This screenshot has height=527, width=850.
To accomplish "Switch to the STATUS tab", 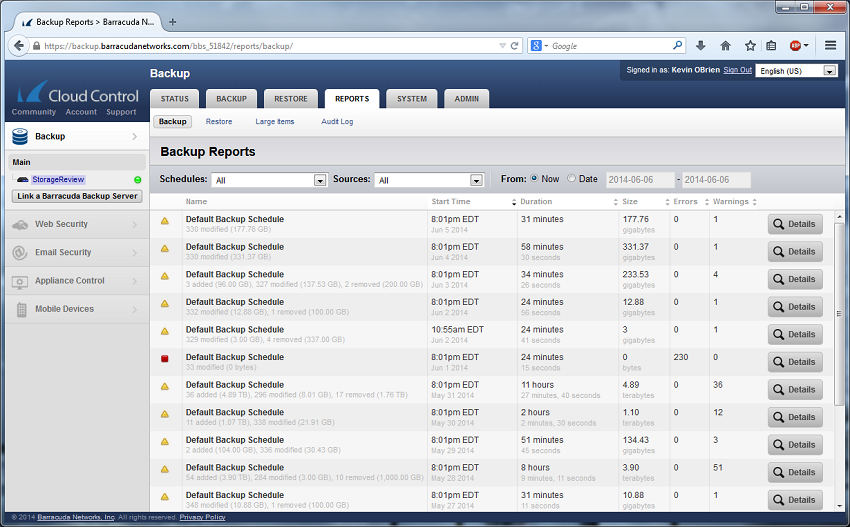I will click(175, 99).
